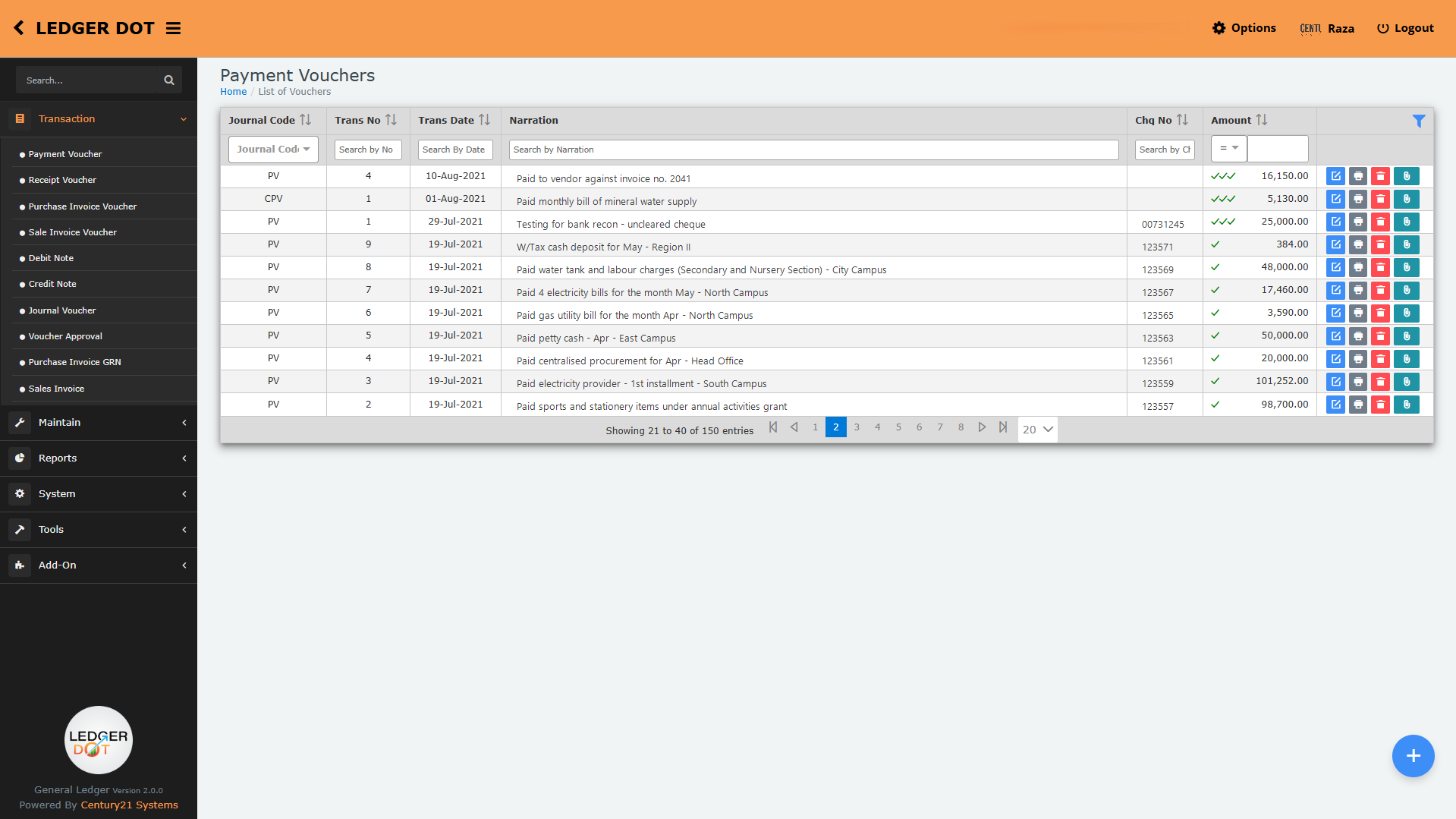Delete the 3,590.00 gas utility voucher
Image resolution: width=1456 pixels, height=819 pixels.
1380,313
